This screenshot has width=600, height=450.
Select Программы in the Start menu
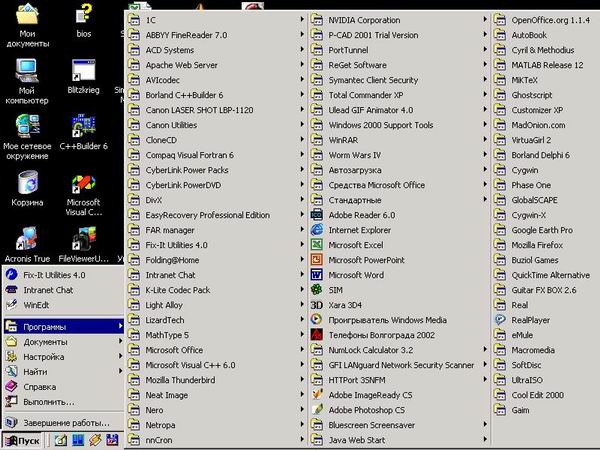point(64,326)
